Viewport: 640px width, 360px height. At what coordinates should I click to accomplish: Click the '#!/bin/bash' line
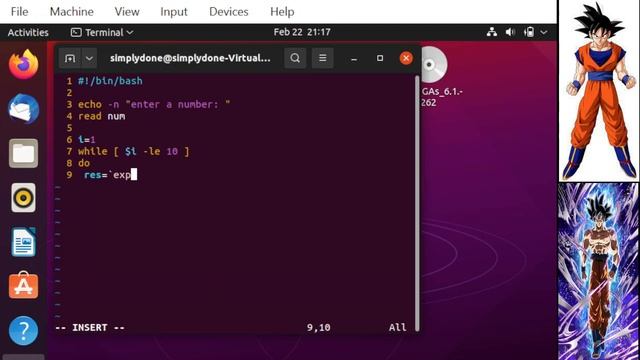tap(110, 81)
